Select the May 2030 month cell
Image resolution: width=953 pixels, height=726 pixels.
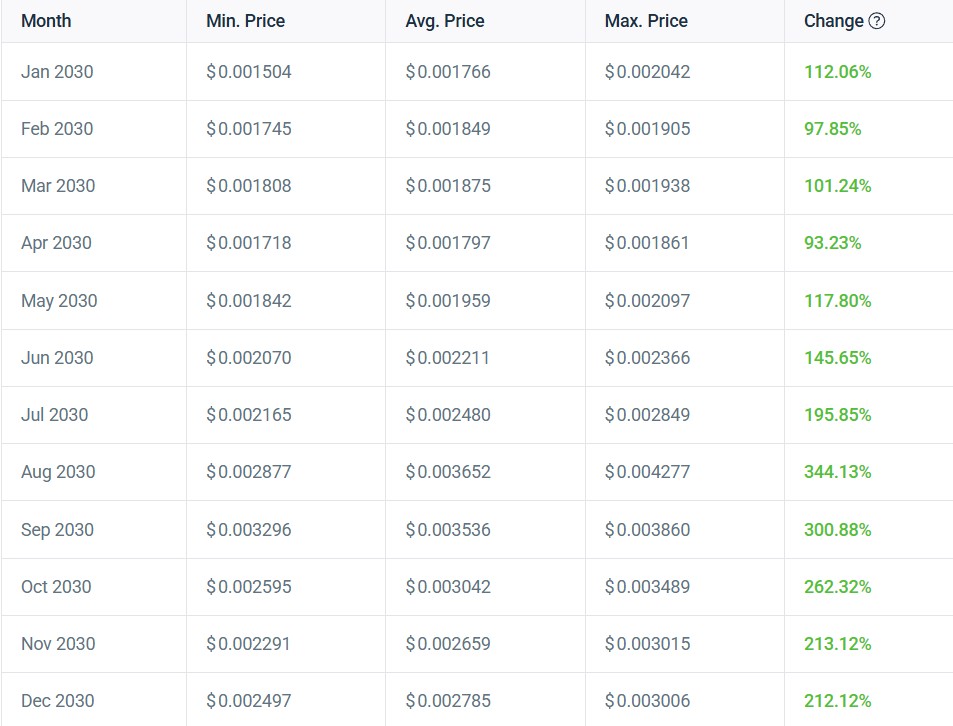59,301
